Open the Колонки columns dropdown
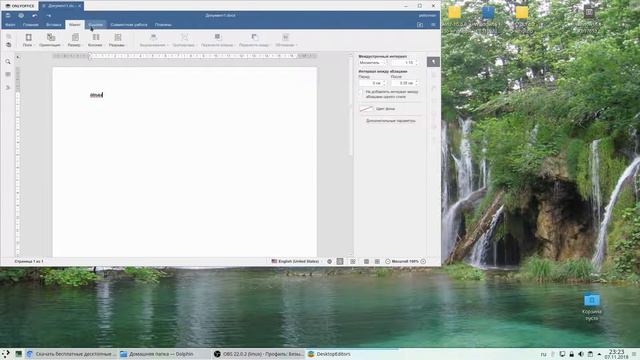 pos(95,40)
